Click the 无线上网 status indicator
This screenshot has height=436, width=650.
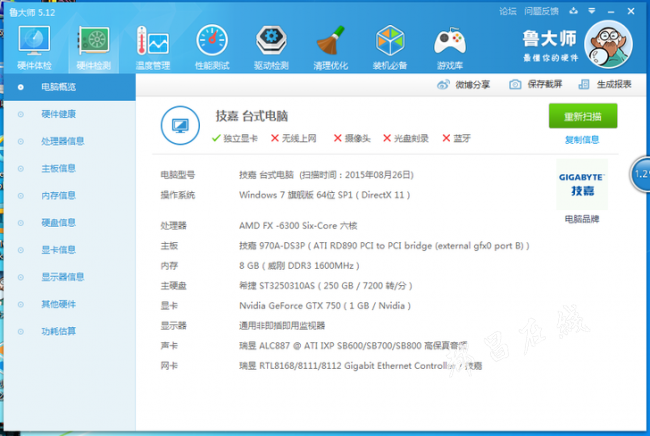293,138
